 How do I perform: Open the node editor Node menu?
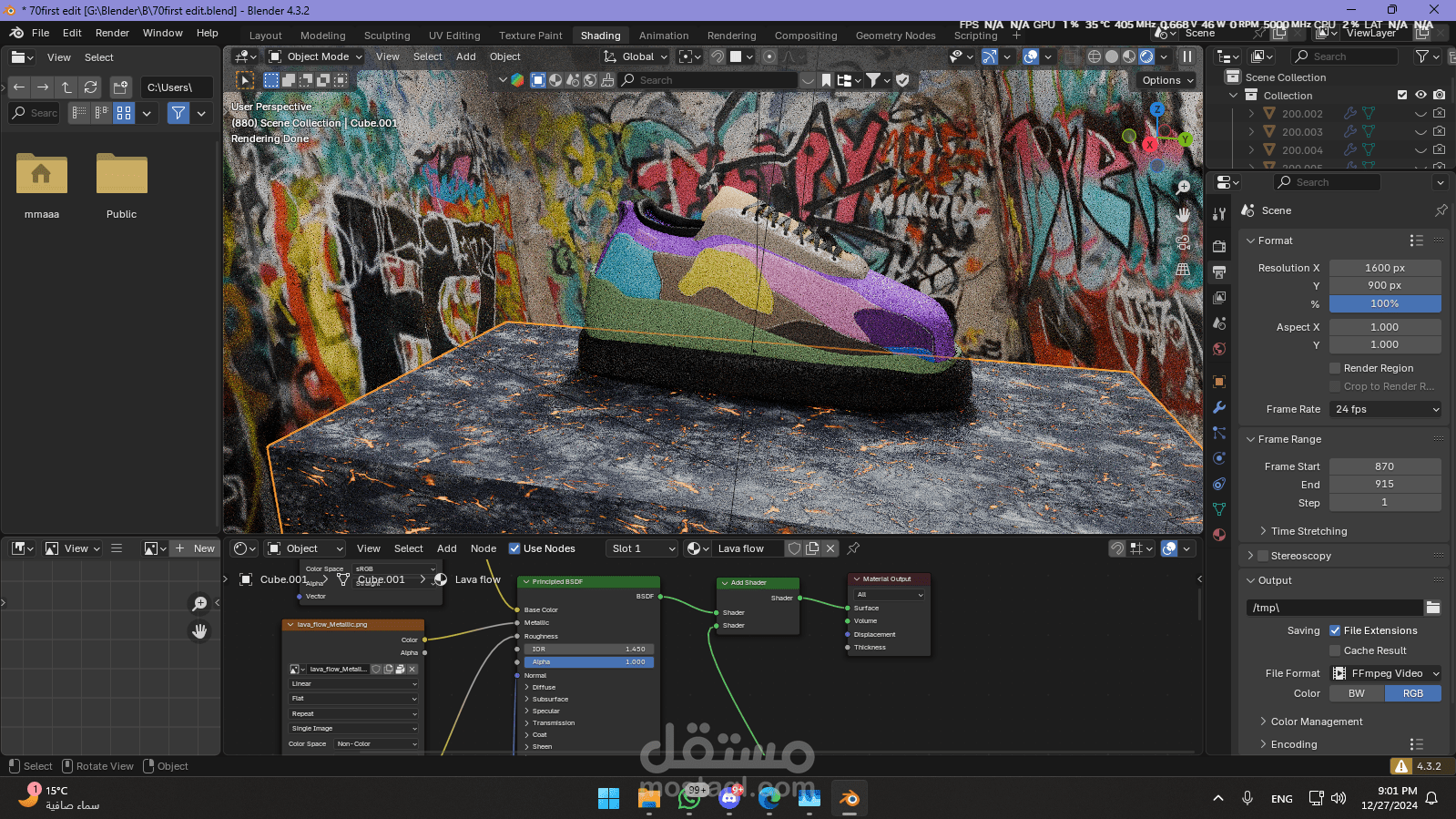tap(484, 548)
